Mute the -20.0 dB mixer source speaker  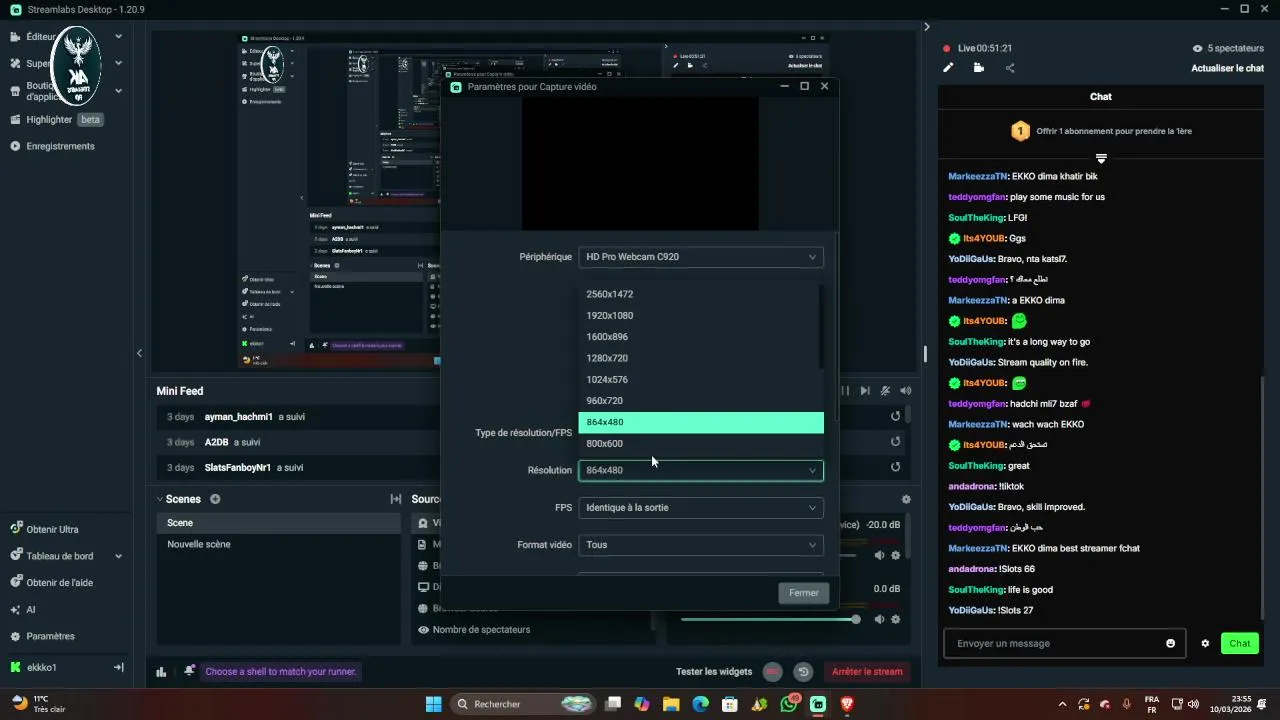pos(880,555)
